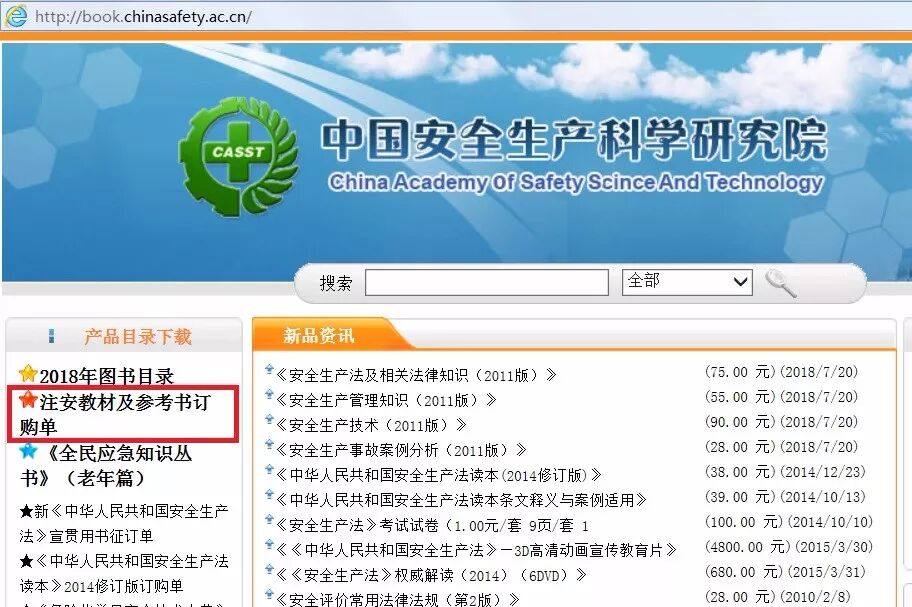Click bullet icon before 安全生产事故案例分析
The width and height of the screenshot is (912, 607).
coord(269,445)
